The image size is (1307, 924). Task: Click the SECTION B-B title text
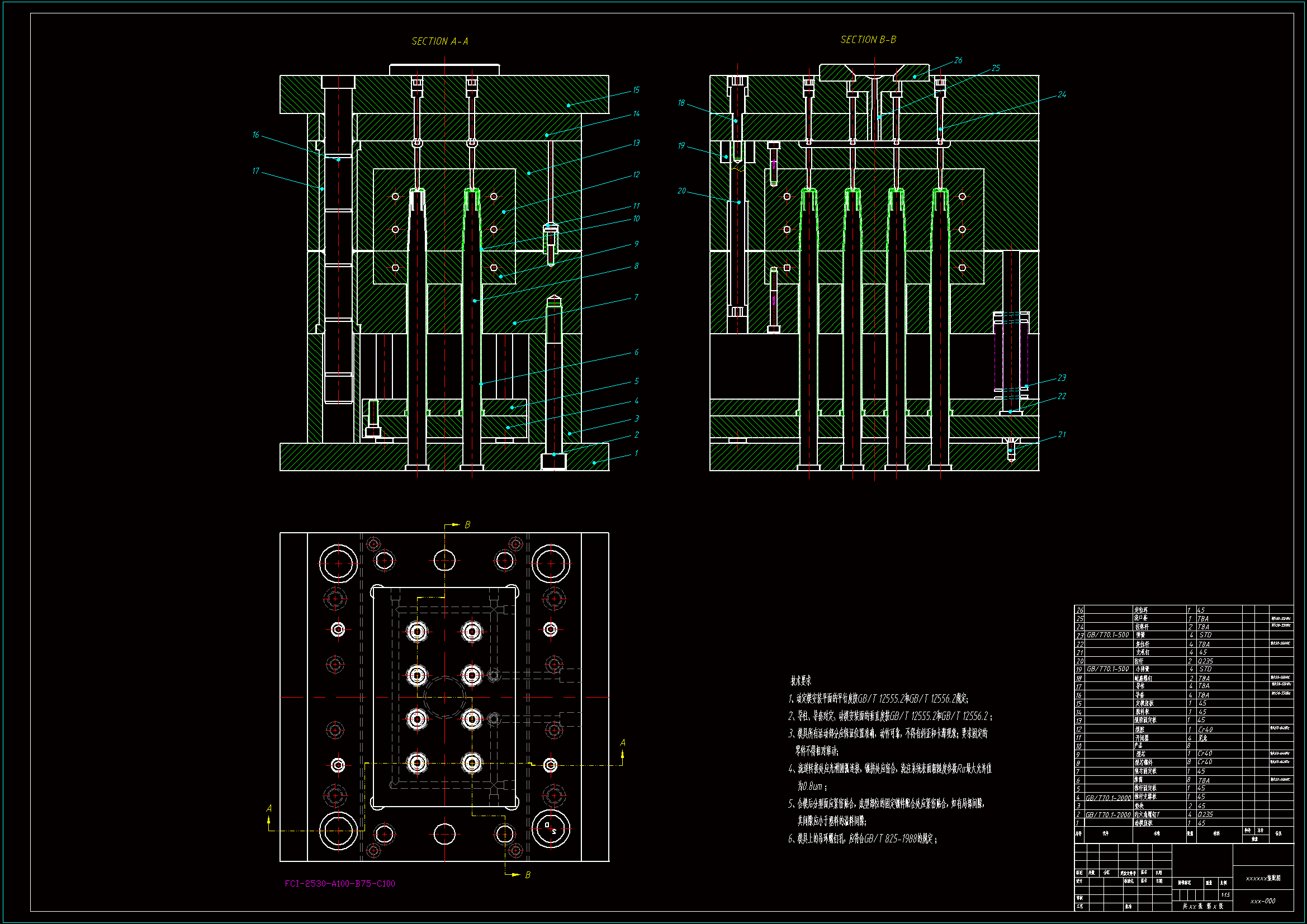(x=868, y=40)
